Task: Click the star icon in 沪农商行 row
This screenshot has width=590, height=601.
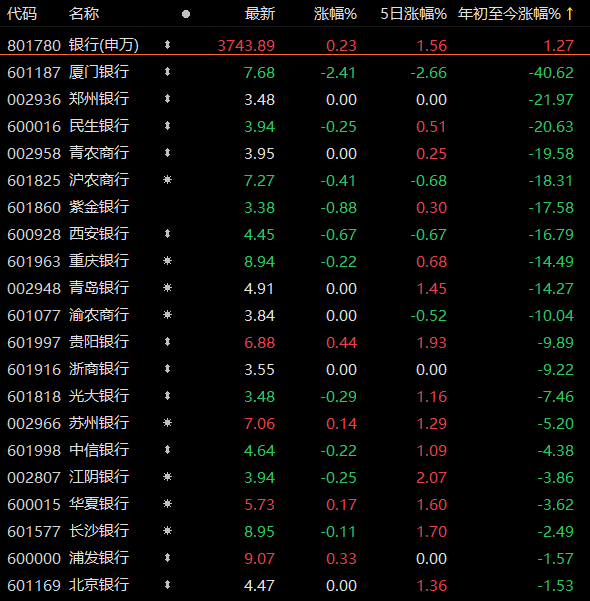Action: tap(168, 180)
